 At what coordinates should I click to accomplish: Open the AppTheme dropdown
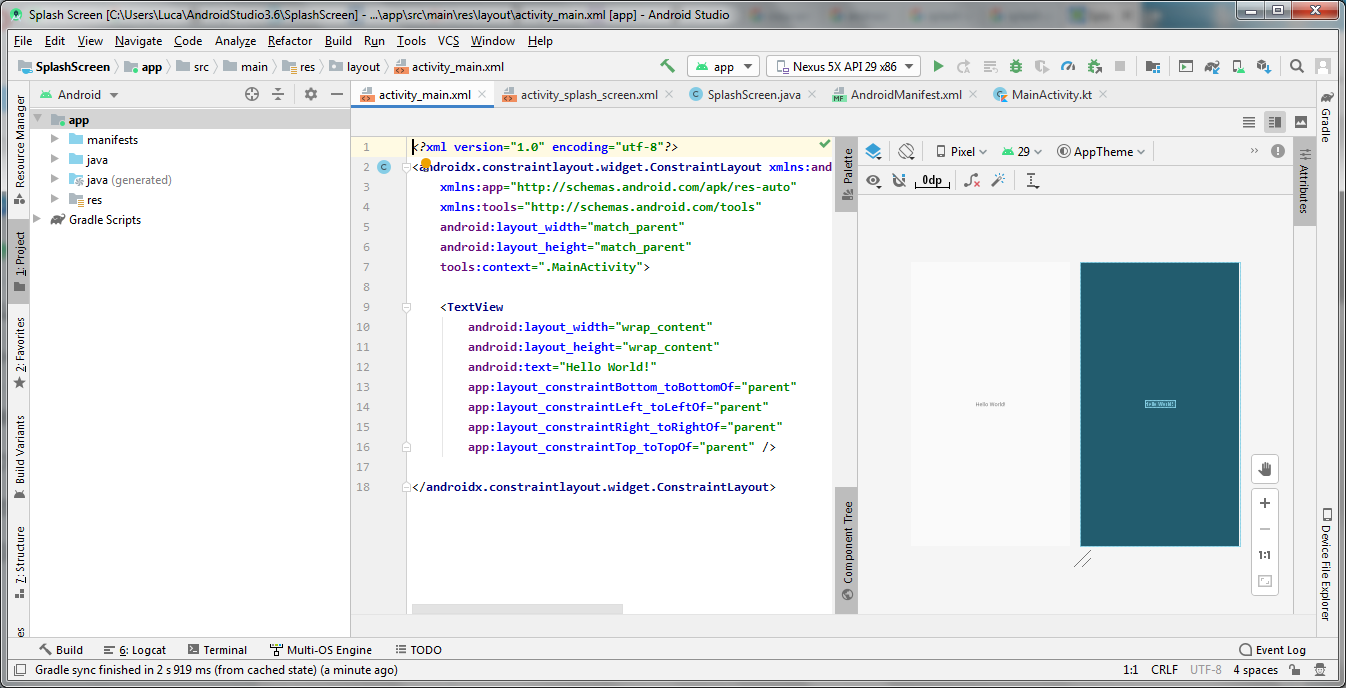1101,152
